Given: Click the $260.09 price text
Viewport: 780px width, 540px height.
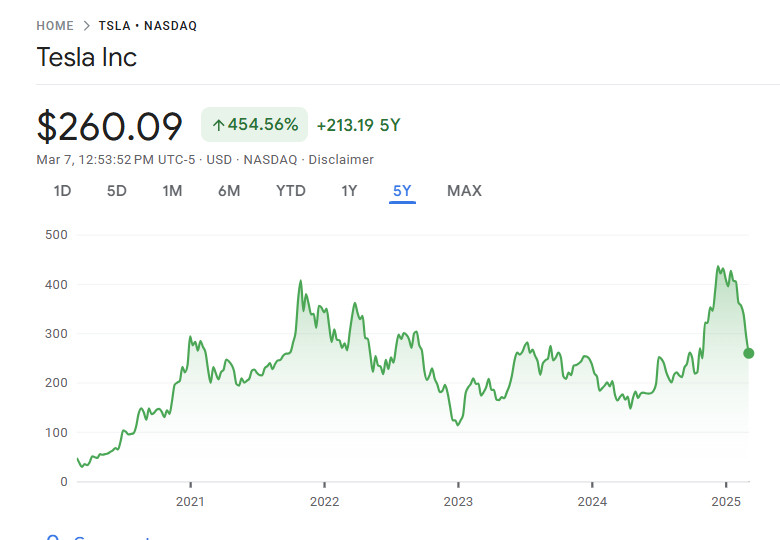Looking at the screenshot, I should point(110,126).
